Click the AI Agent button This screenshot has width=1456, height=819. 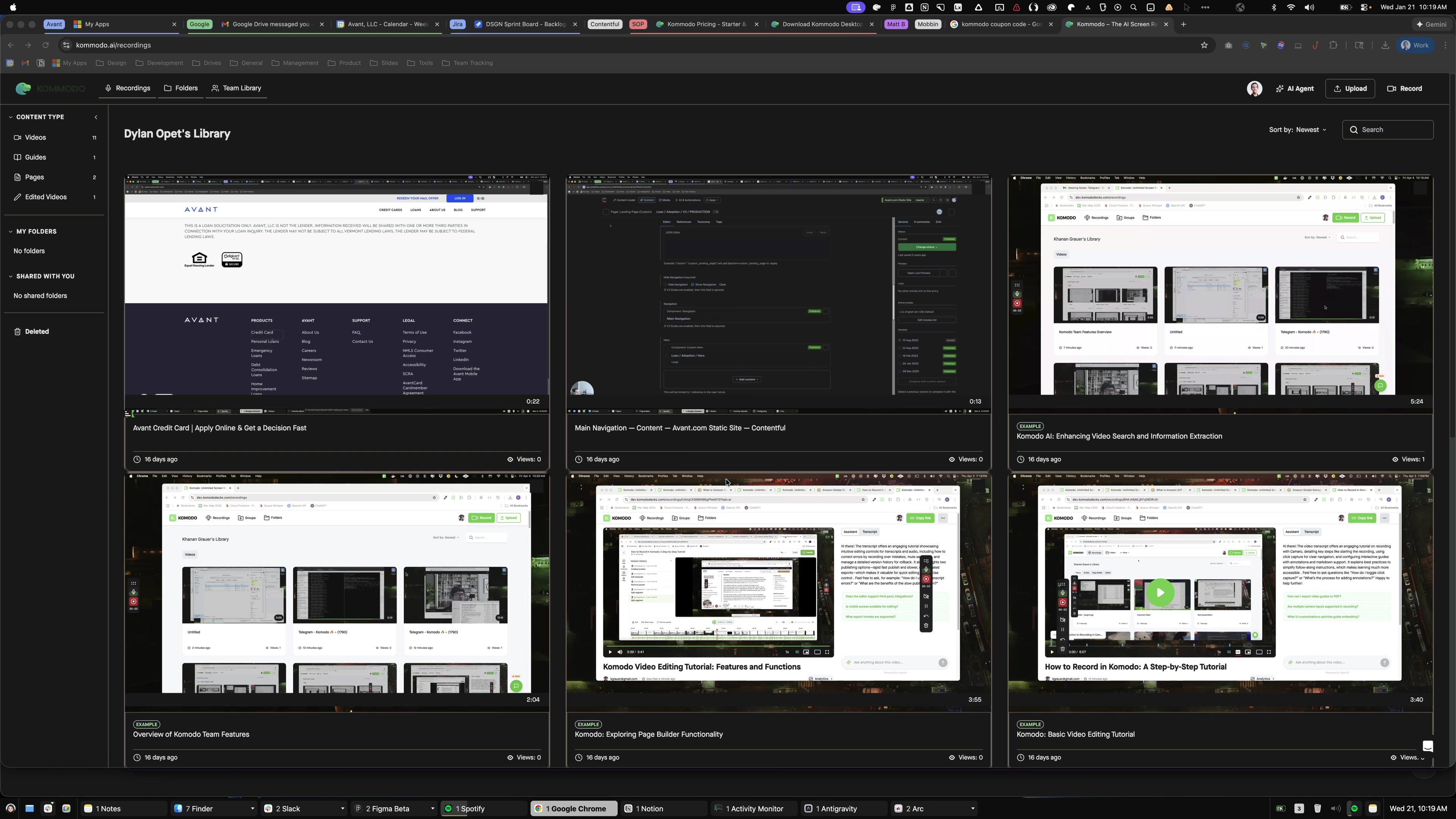click(1295, 89)
